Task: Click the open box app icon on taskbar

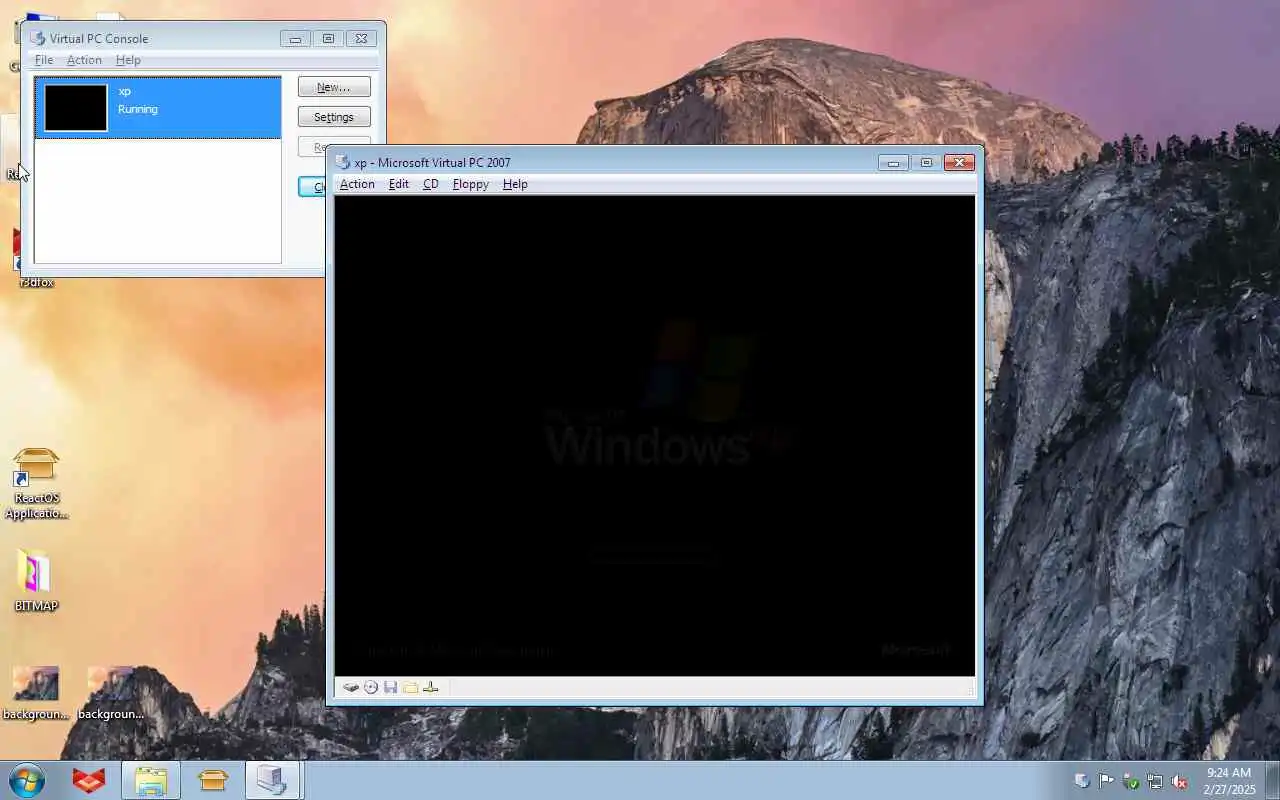Action: coord(213,780)
